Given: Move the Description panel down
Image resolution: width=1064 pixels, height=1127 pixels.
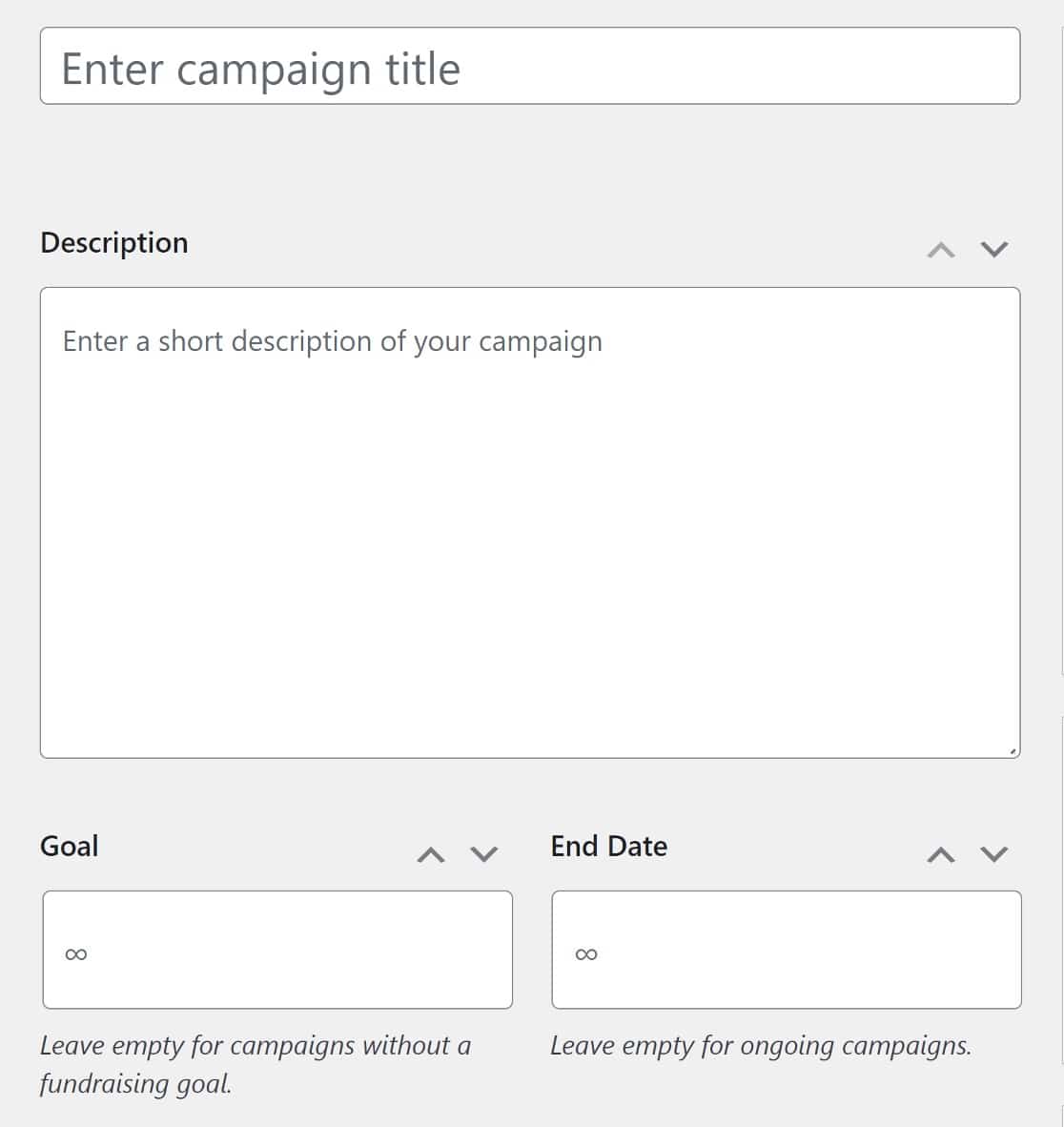Looking at the screenshot, I should point(994,250).
